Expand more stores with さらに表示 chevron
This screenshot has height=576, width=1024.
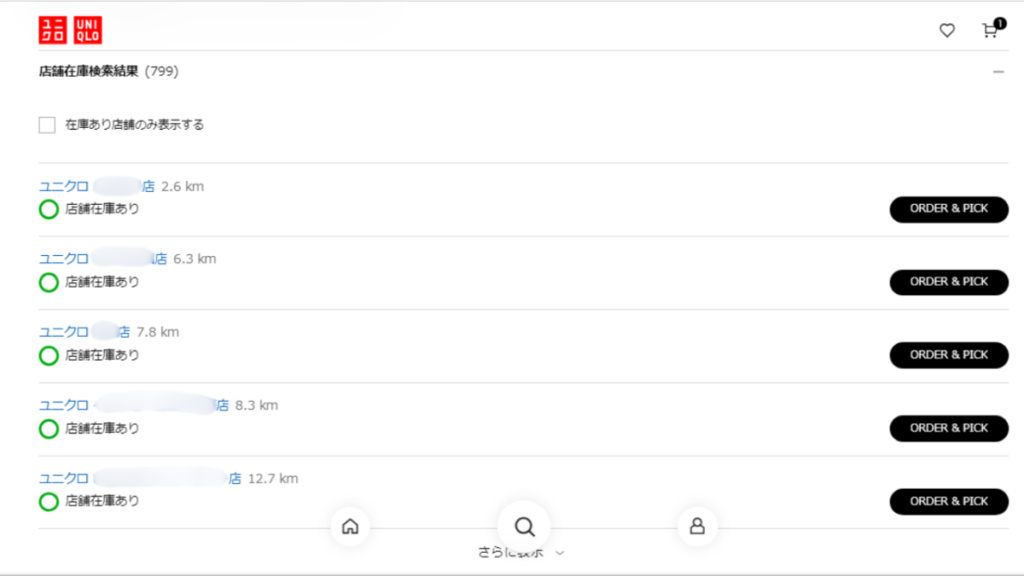(x=560, y=553)
